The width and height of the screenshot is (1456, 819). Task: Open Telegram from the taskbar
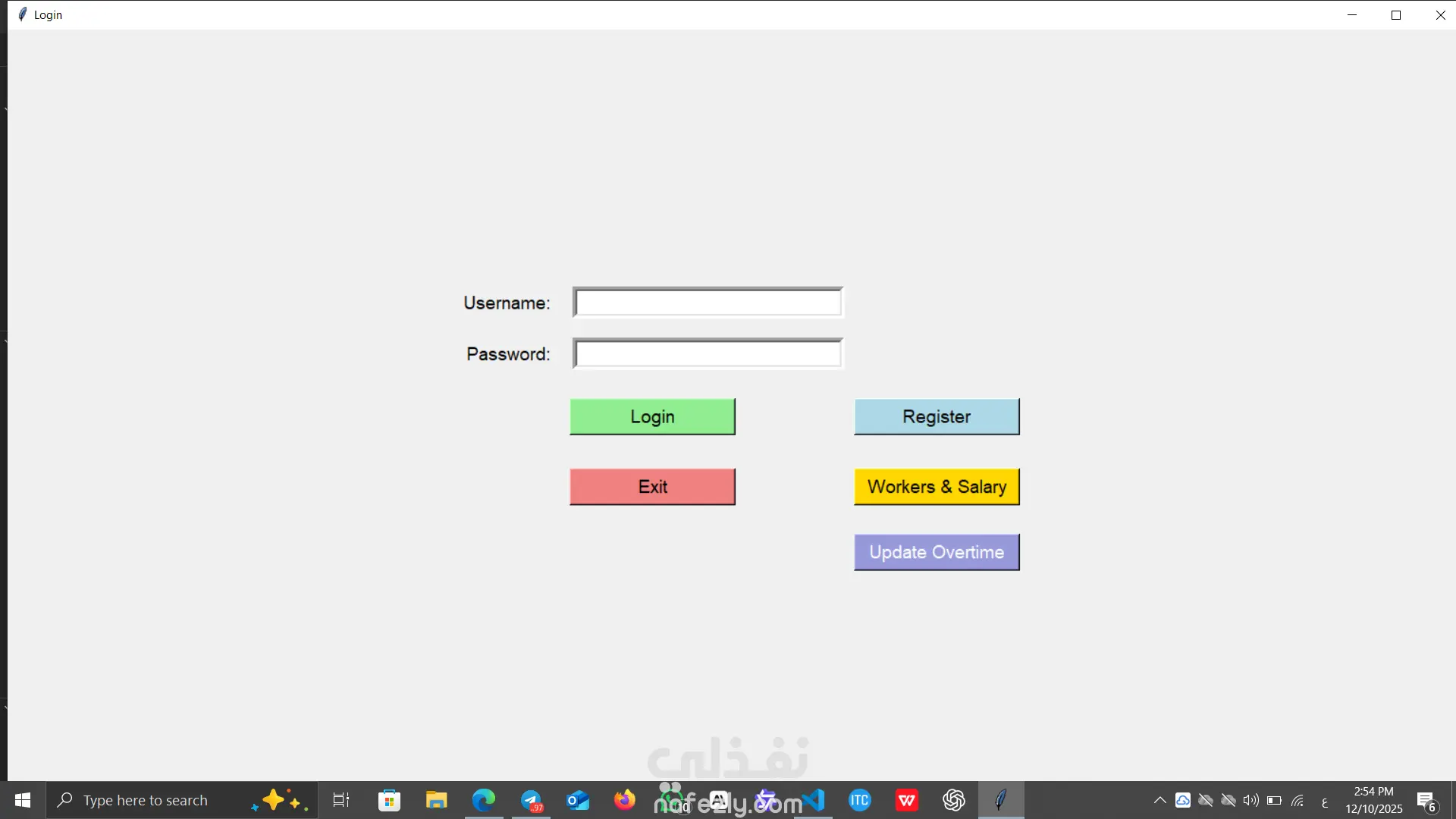click(x=531, y=800)
